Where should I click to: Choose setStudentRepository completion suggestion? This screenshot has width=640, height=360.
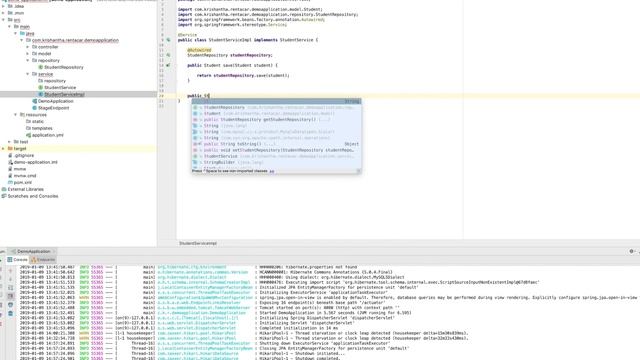click(276, 150)
